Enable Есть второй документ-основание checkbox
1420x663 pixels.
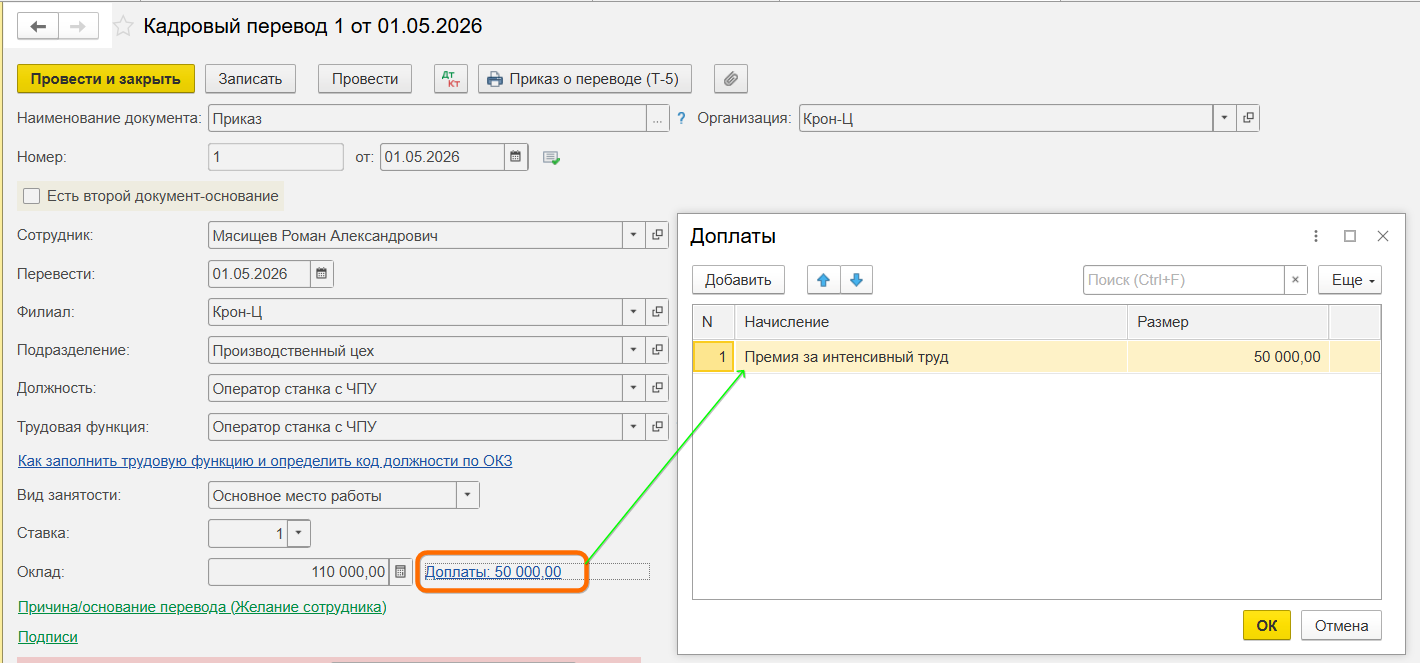pos(31,196)
